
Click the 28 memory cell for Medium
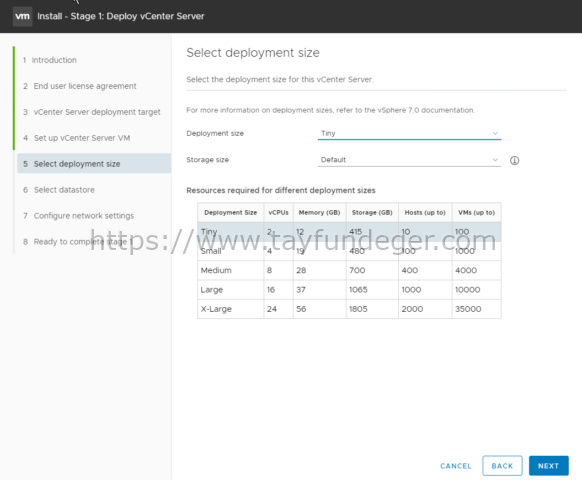(320, 270)
